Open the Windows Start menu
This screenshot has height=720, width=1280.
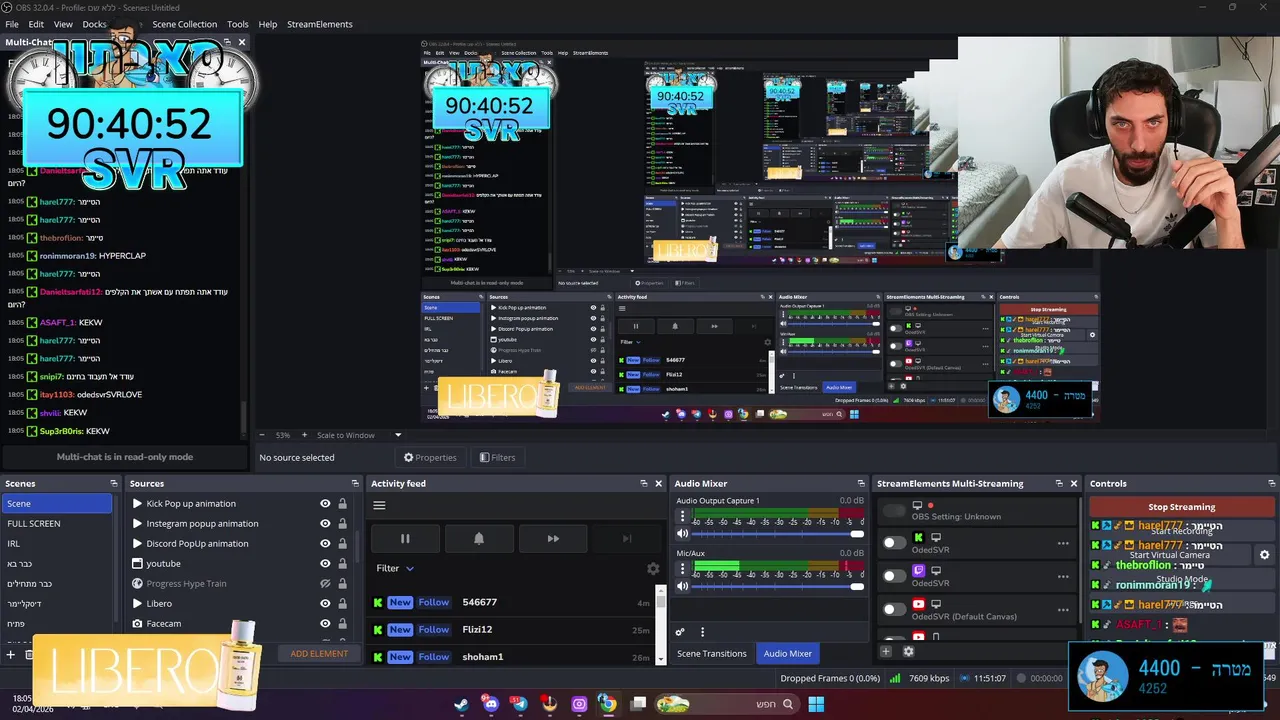click(816, 704)
